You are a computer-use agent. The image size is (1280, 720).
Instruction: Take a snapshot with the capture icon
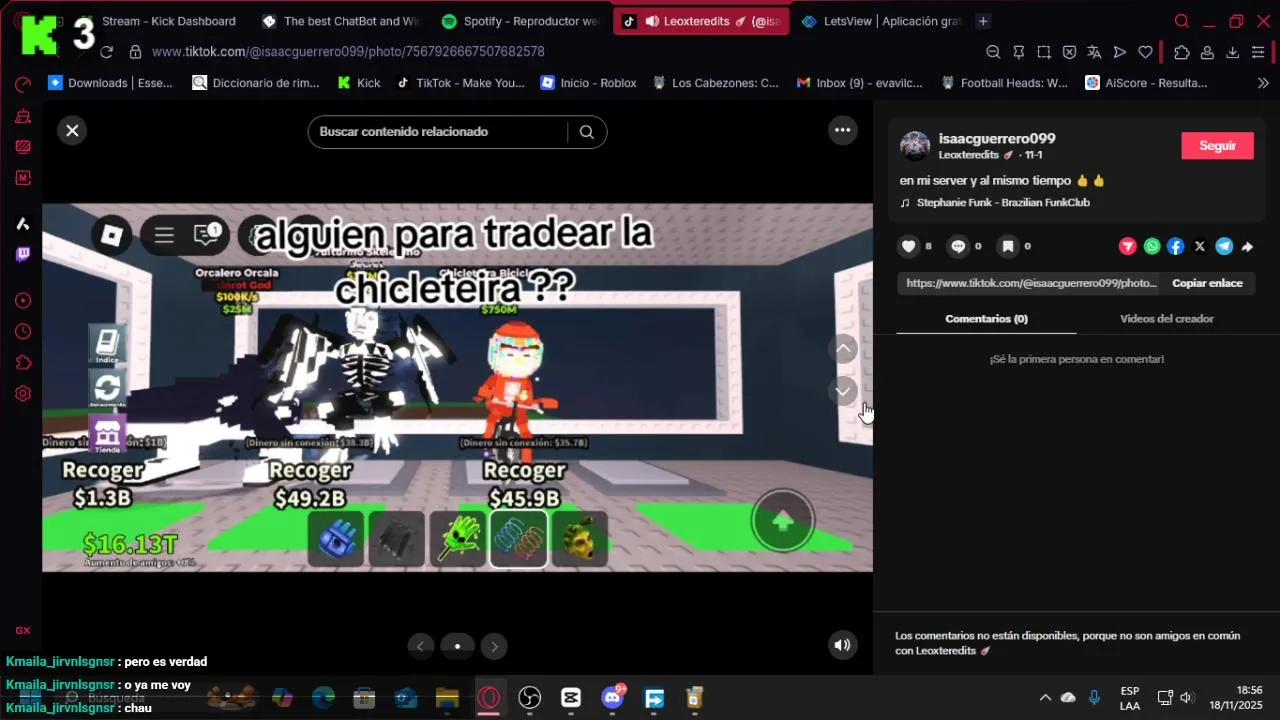coord(1043,52)
